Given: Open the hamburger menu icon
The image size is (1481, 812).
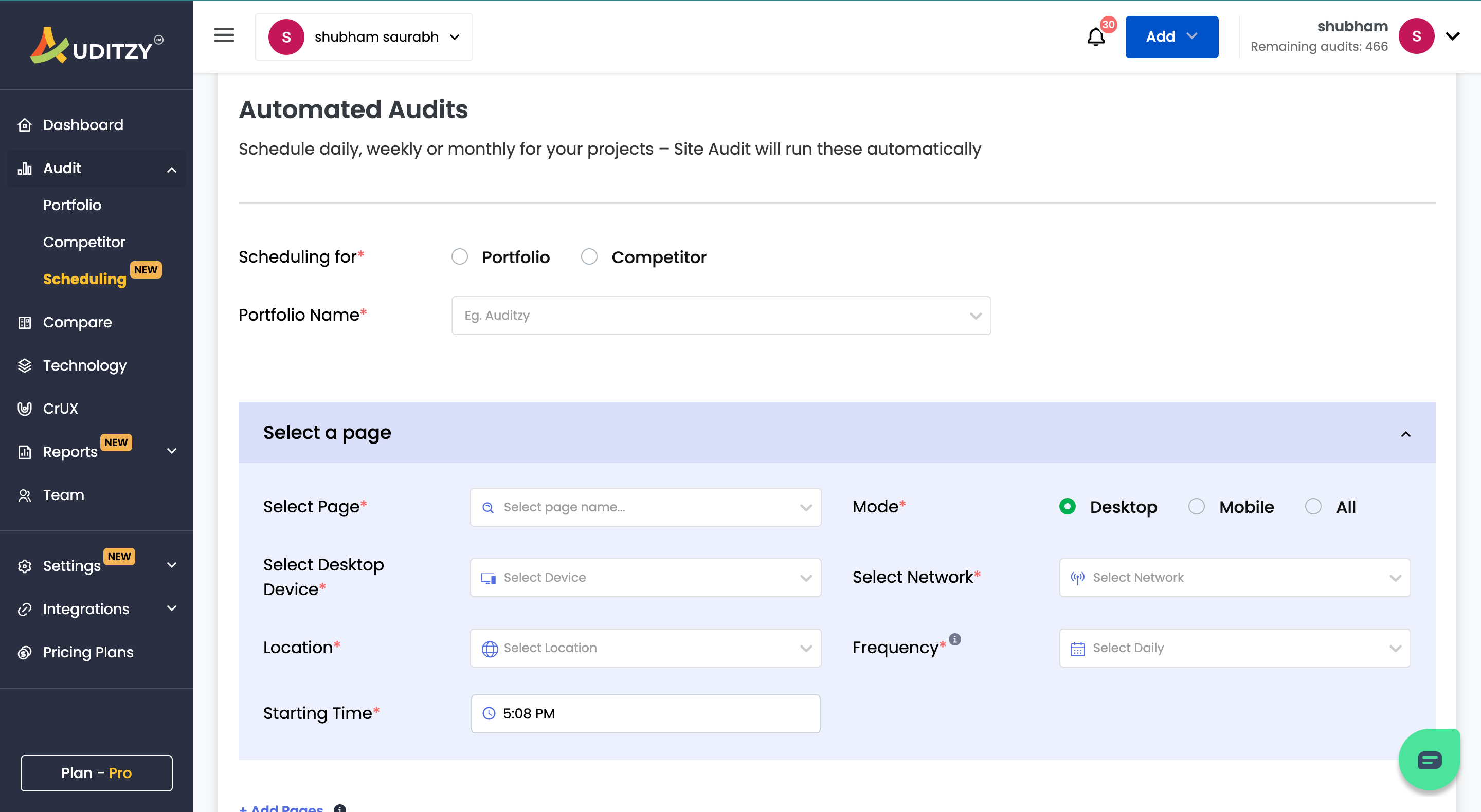Looking at the screenshot, I should point(224,35).
